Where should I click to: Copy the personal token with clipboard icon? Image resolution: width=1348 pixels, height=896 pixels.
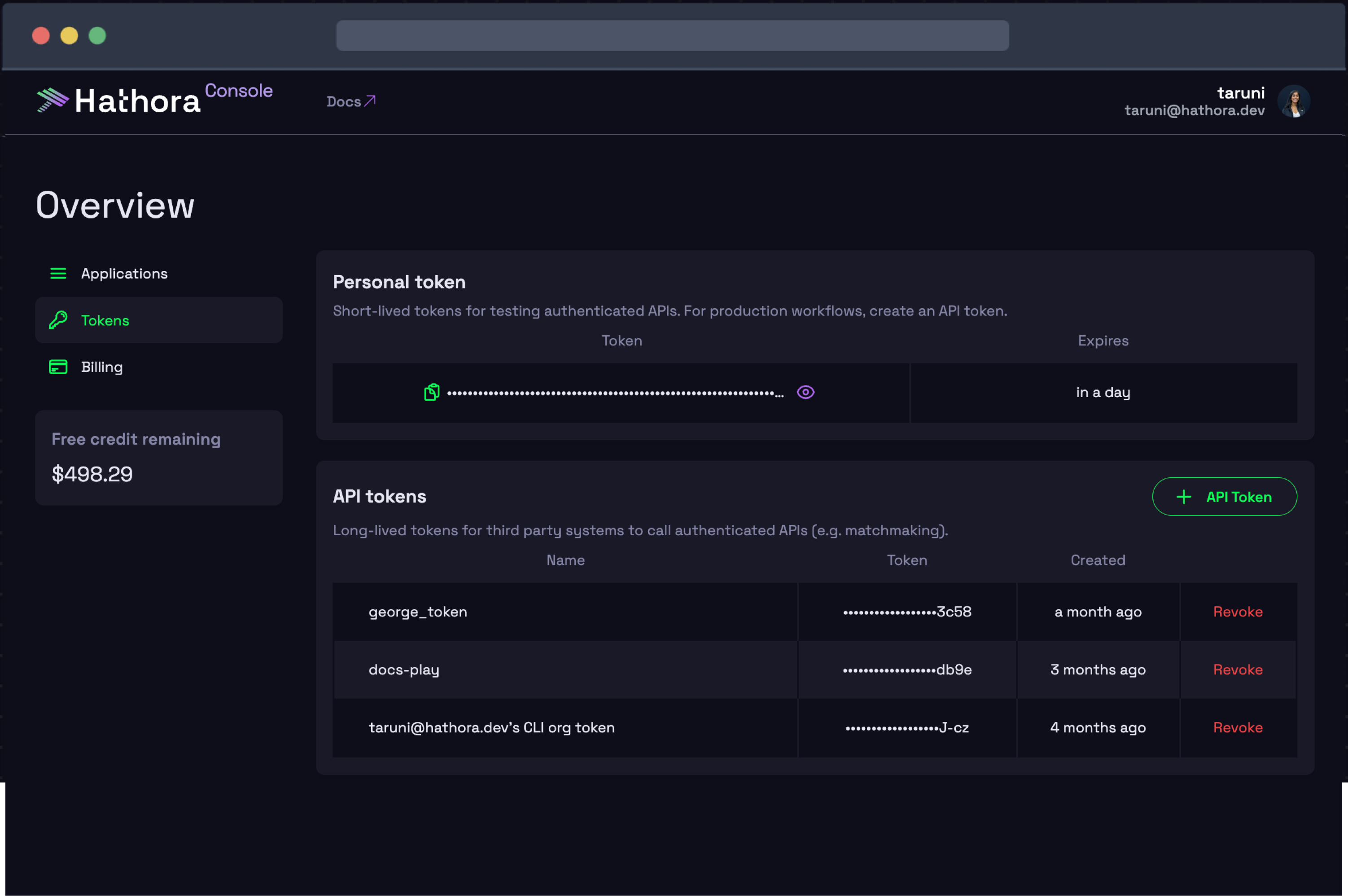(x=432, y=393)
